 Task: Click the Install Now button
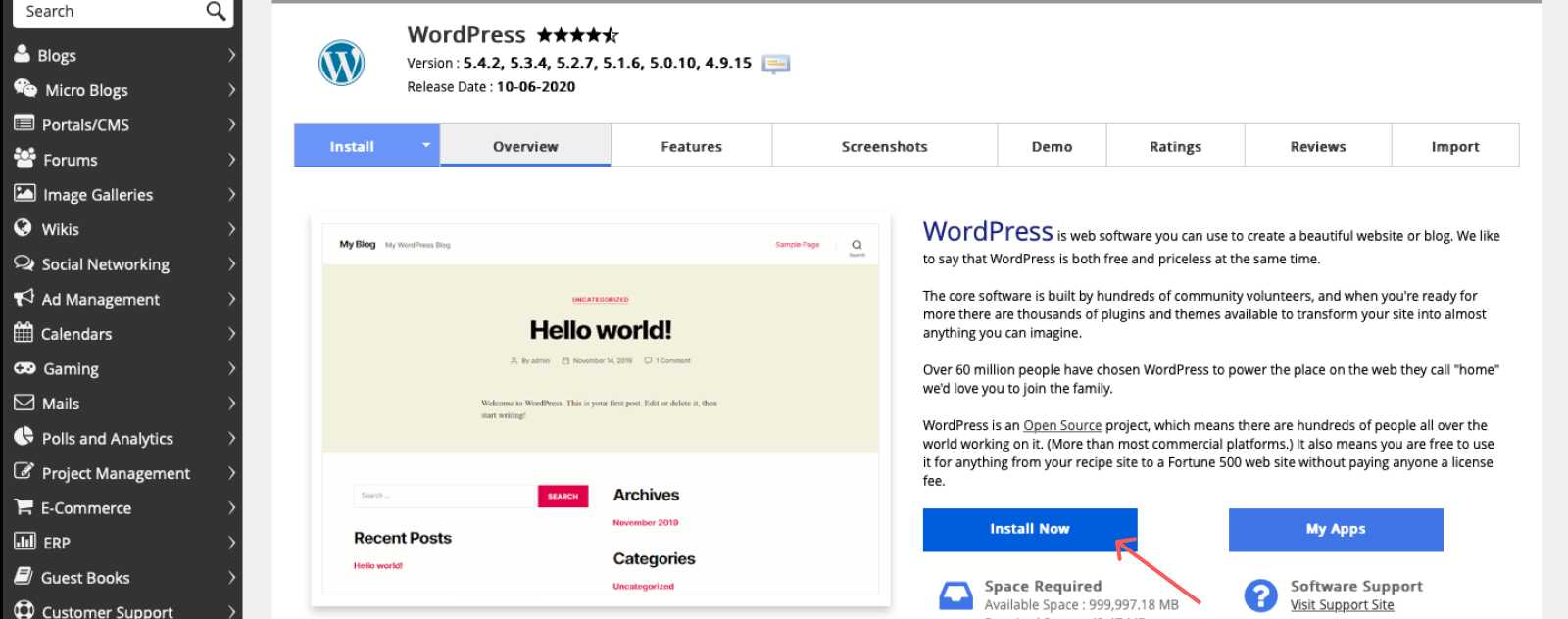click(1030, 529)
